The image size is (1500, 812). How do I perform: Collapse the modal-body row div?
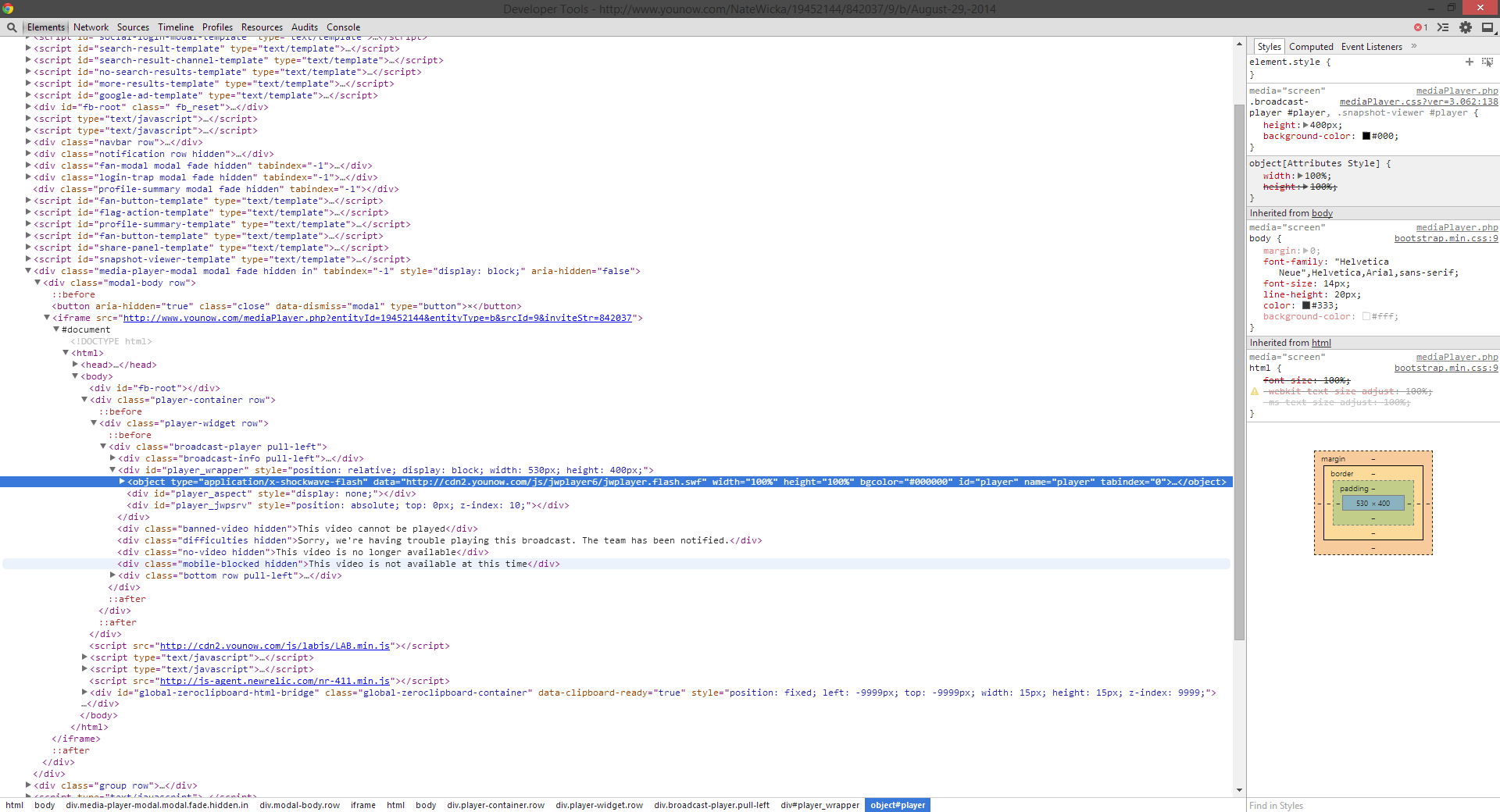point(37,283)
